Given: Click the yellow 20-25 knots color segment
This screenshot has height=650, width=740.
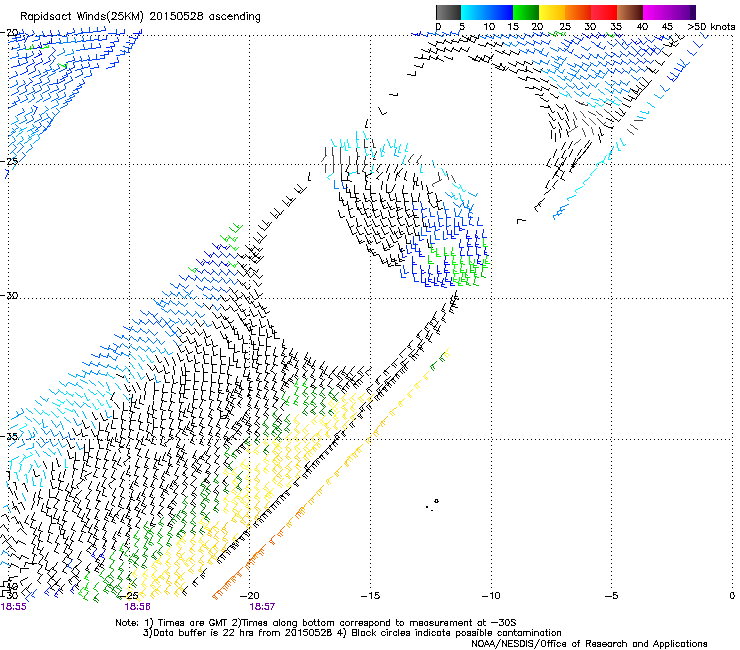Looking at the screenshot, I should [x=552, y=12].
